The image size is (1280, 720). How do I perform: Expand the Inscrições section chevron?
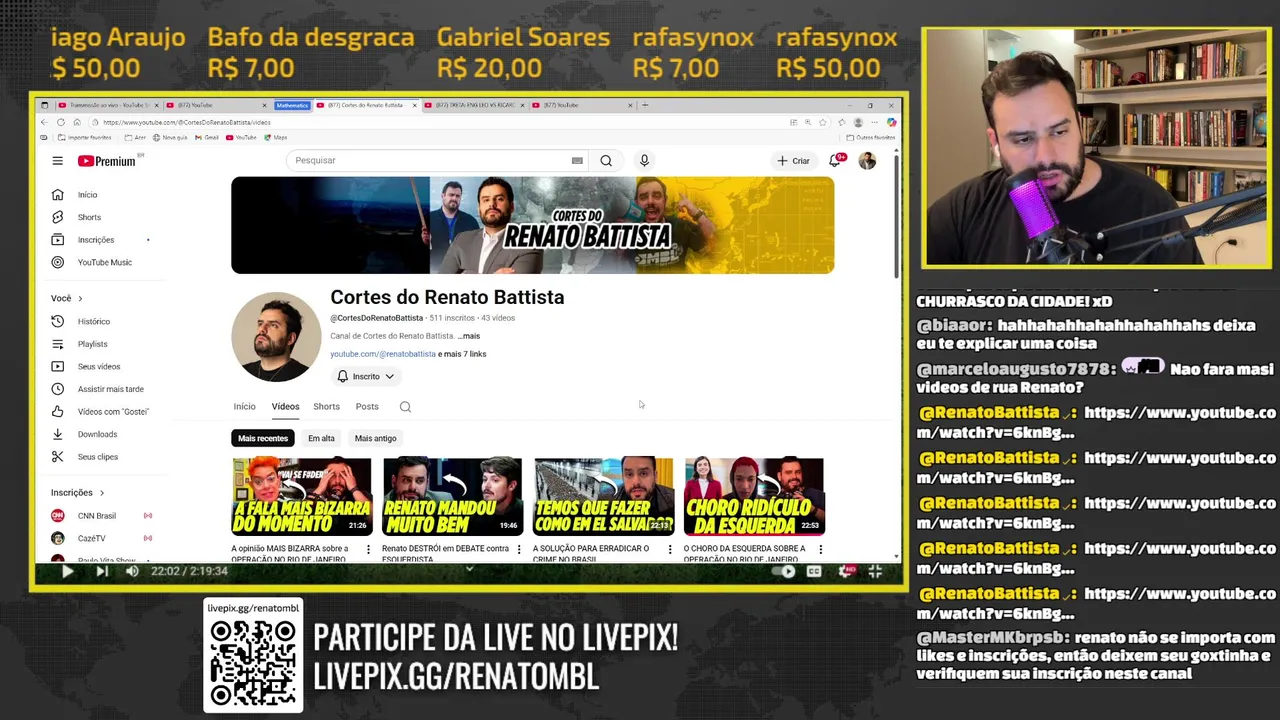pyautogui.click(x=101, y=493)
